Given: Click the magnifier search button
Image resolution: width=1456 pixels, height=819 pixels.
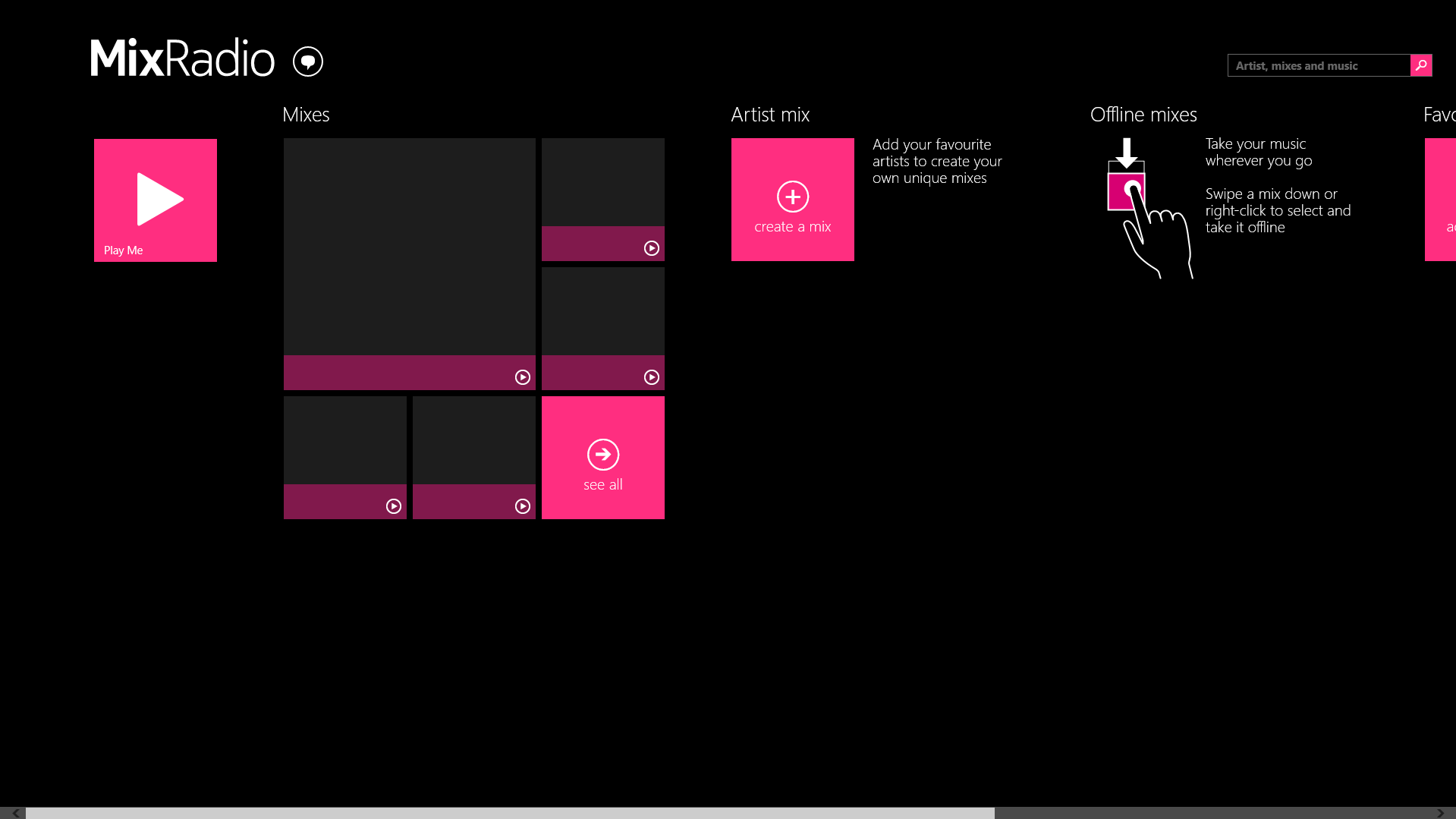Looking at the screenshot, I should 1421,65.
